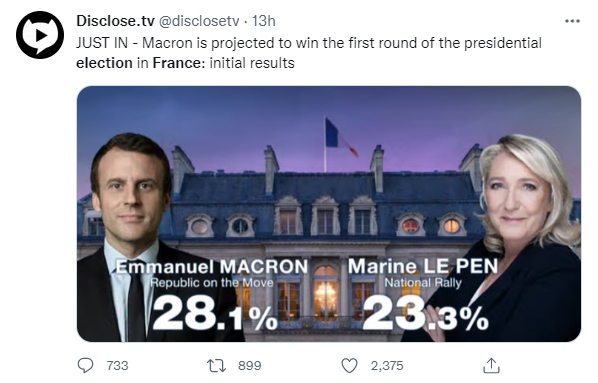Click the 'Emmanuel MACRON' name caption
This screenshot has height=383, width=598.
(x=212, y=267)
